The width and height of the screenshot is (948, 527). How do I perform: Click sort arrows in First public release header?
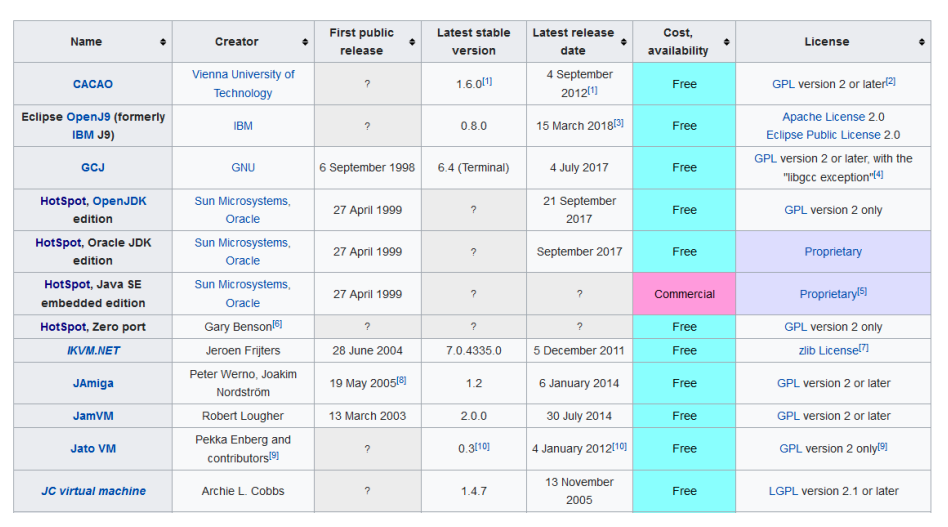tap(412, 42)
